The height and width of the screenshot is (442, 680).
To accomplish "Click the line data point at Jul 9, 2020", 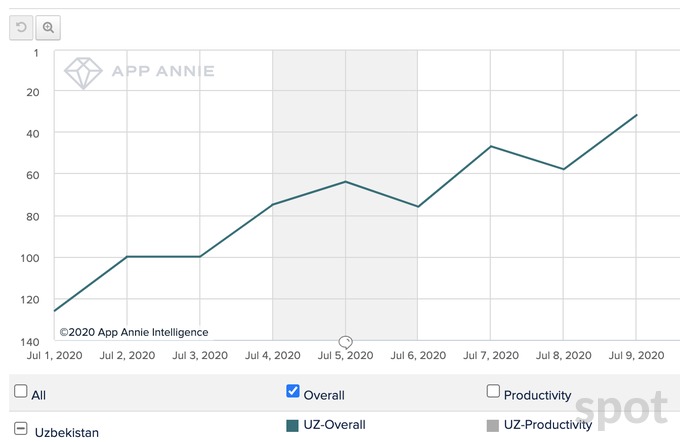I will (636, 115).
